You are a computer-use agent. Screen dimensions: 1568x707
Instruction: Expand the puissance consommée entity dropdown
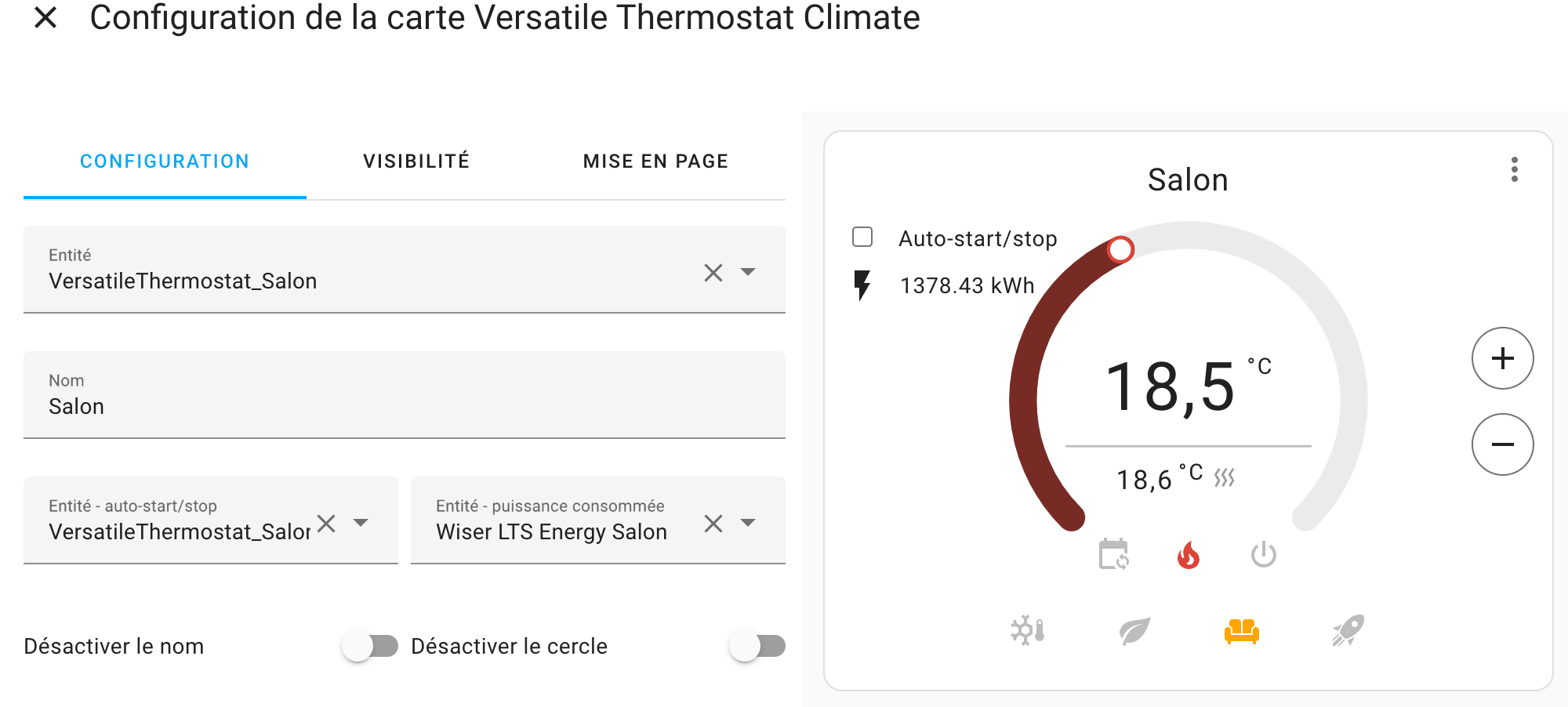748,523
